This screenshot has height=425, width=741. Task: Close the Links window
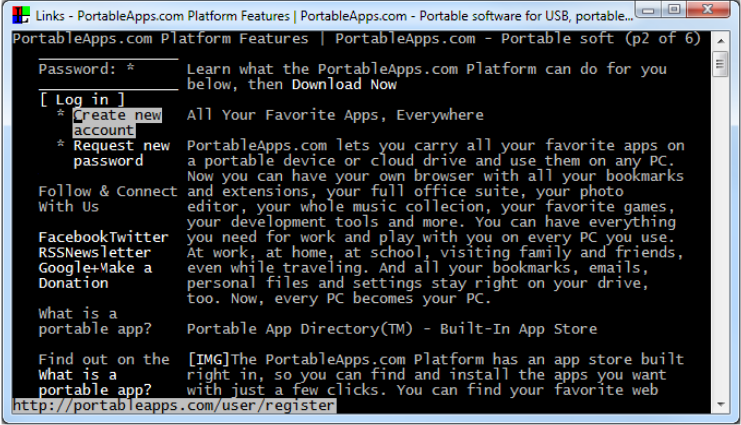click(x=707, y=10)
